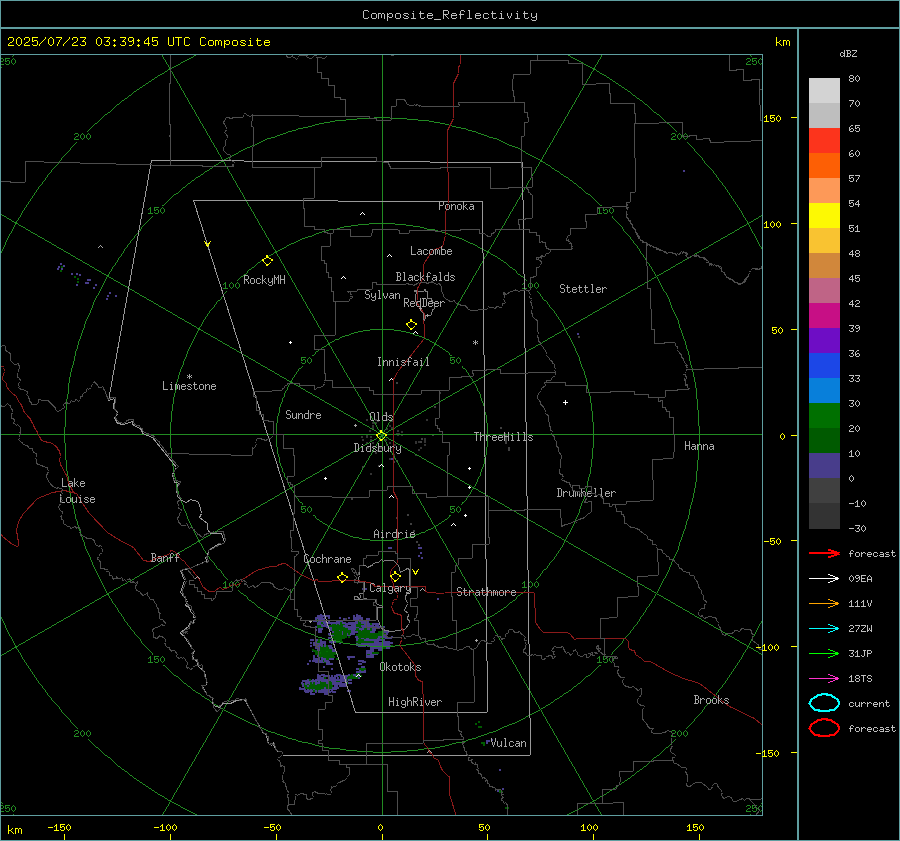The height and width of the screenshot is (841, 900).
Task: Select the RedDeer city label
Action: (x=424, y=303)
